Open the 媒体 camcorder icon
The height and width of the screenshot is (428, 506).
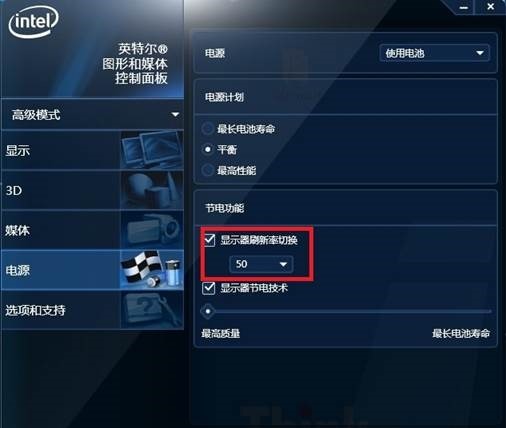[x=152, y=230]
